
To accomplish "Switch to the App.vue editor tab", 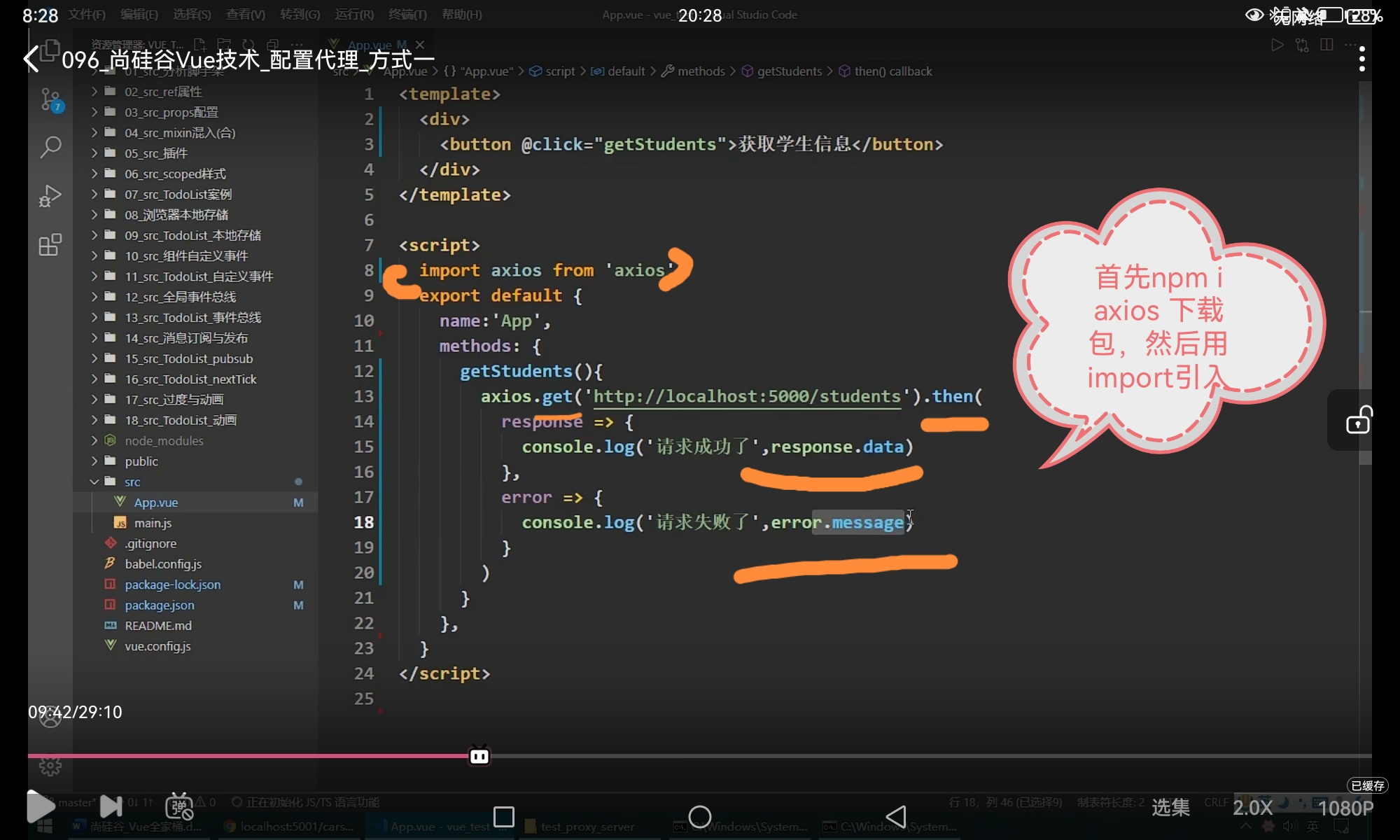I will (370, 45).
